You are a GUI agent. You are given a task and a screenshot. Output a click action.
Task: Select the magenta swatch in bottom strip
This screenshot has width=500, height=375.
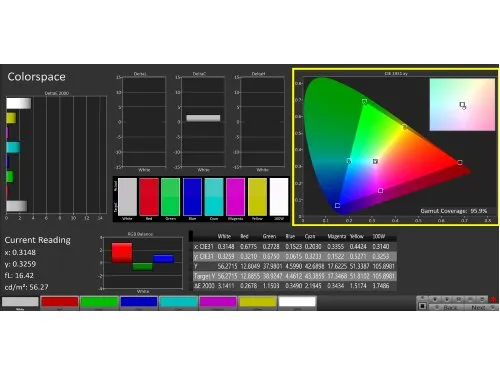[x=218, y=302]
